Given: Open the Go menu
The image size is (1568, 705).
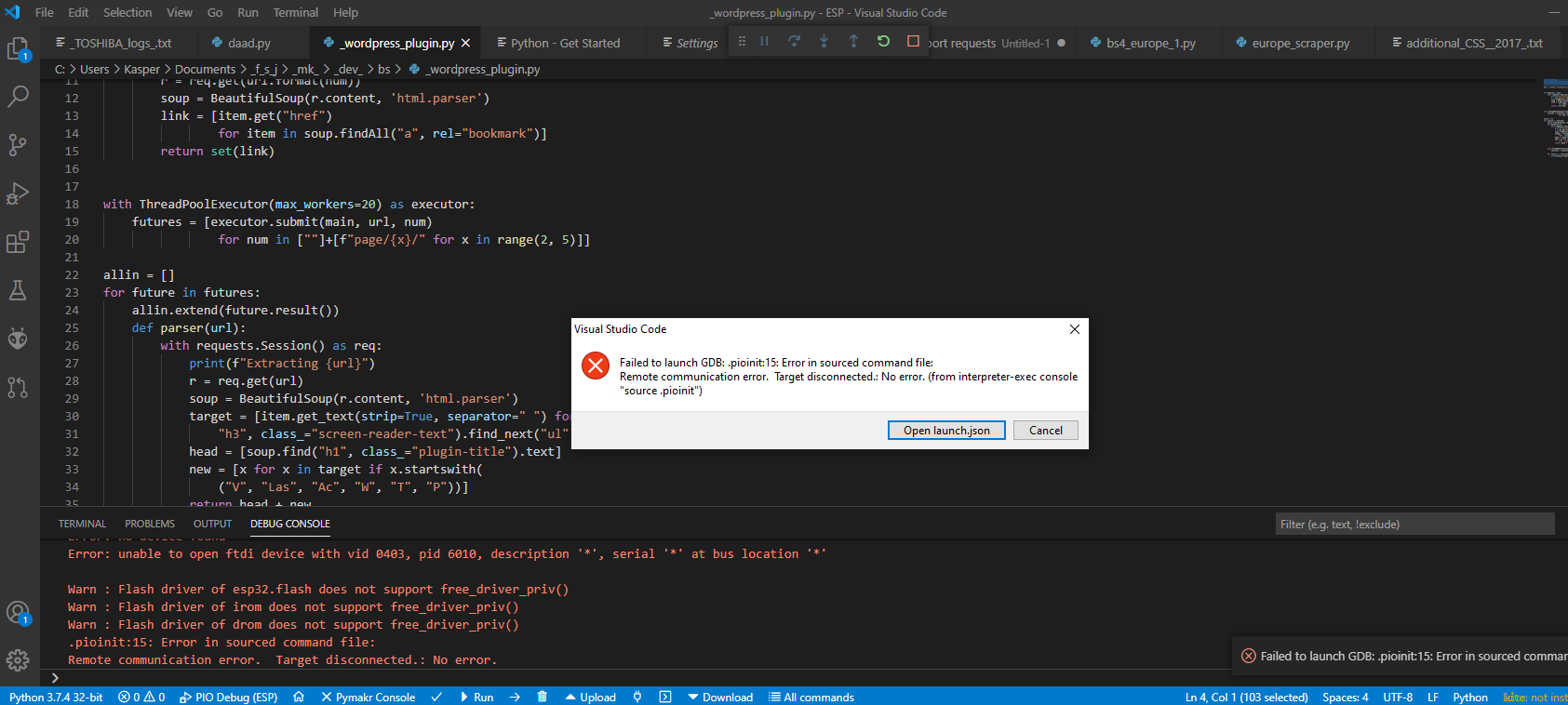Looking at the screenshot, I should (x=215, y=12).
